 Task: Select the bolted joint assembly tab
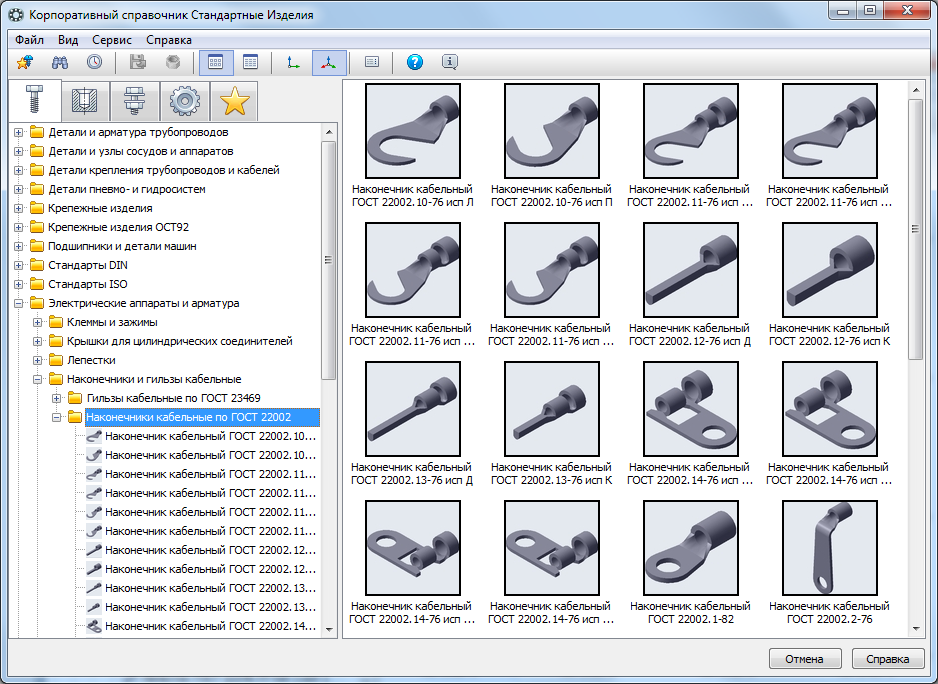pyautogui.click(x=135, y=101)
